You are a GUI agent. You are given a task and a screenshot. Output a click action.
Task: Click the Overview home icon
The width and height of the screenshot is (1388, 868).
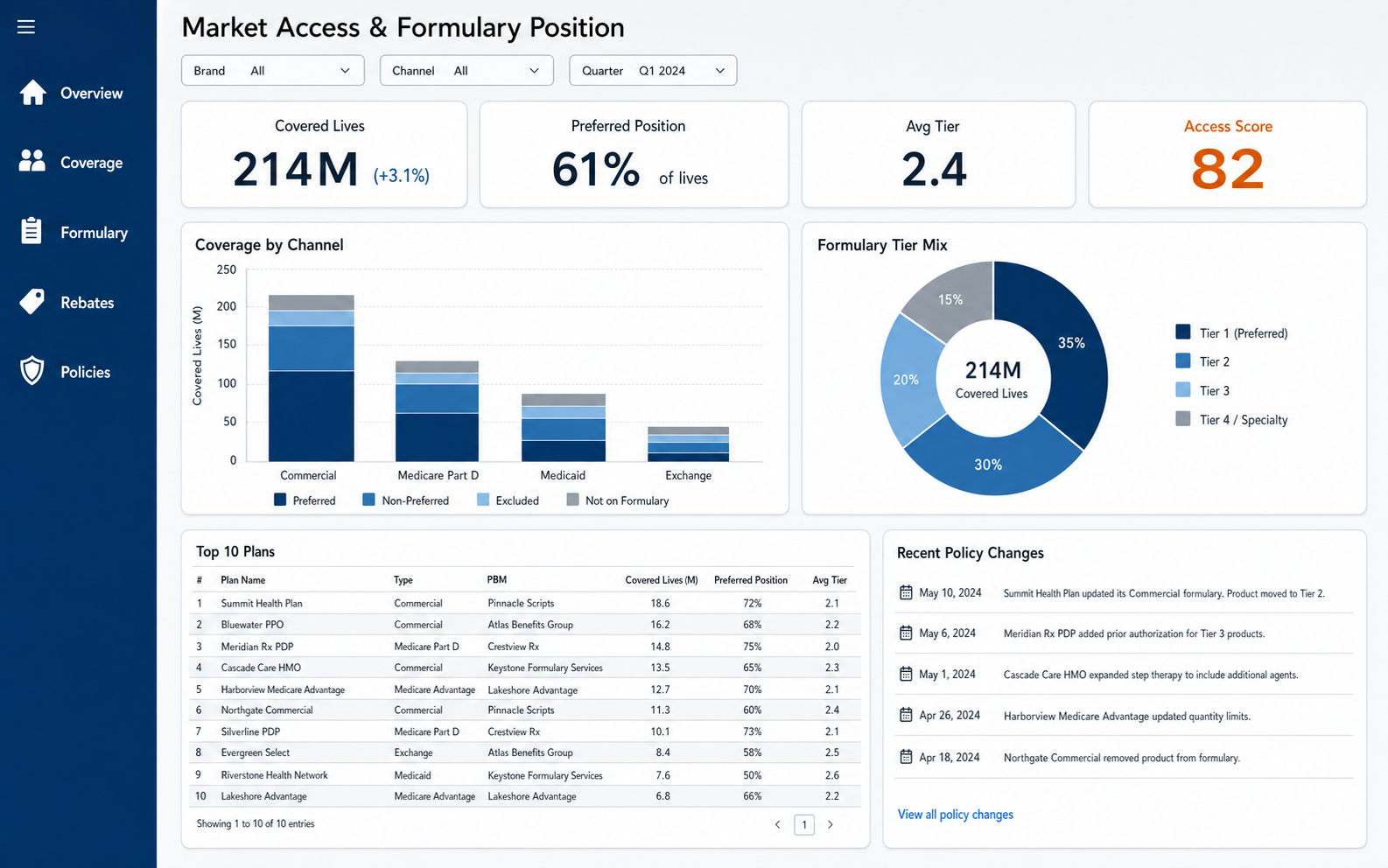pos(32,93)
